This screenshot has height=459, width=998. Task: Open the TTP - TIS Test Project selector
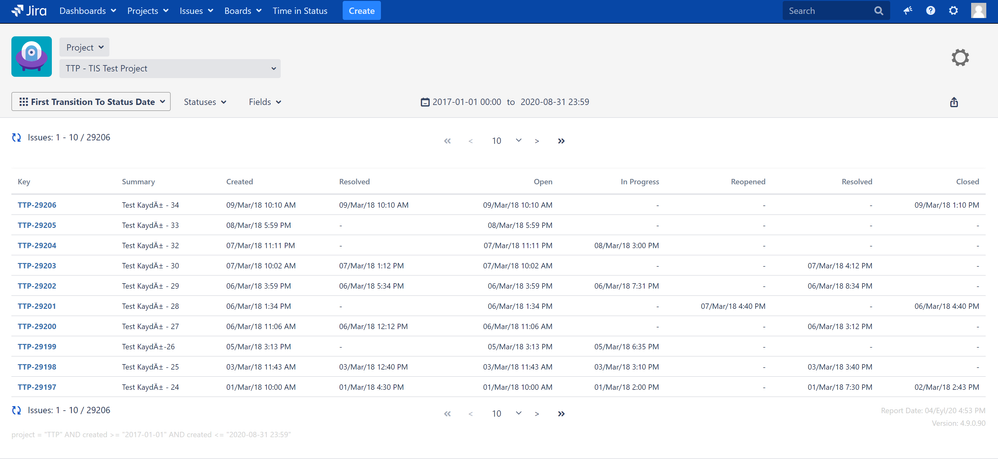[x=170, y=68]
